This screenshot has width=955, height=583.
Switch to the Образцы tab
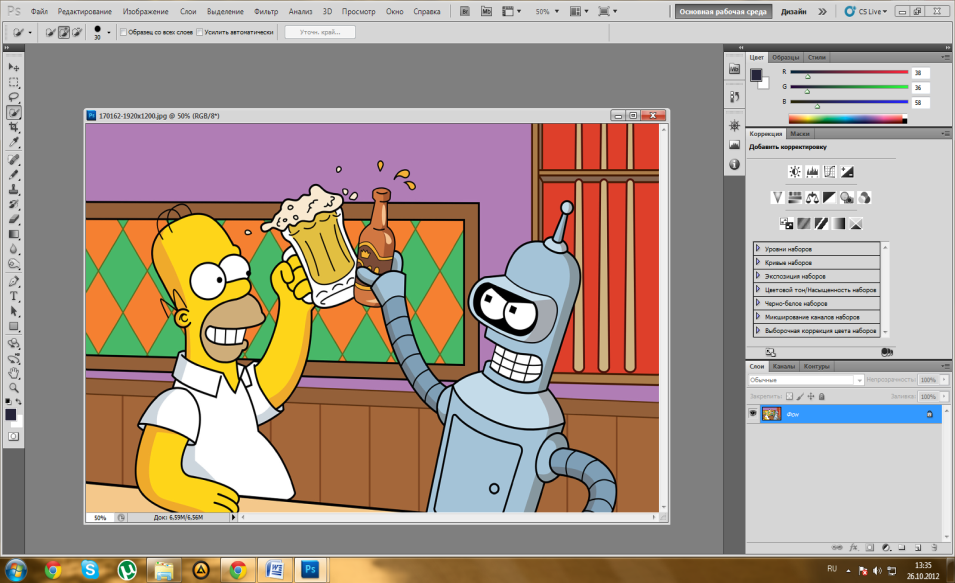(x=785, y=57)
